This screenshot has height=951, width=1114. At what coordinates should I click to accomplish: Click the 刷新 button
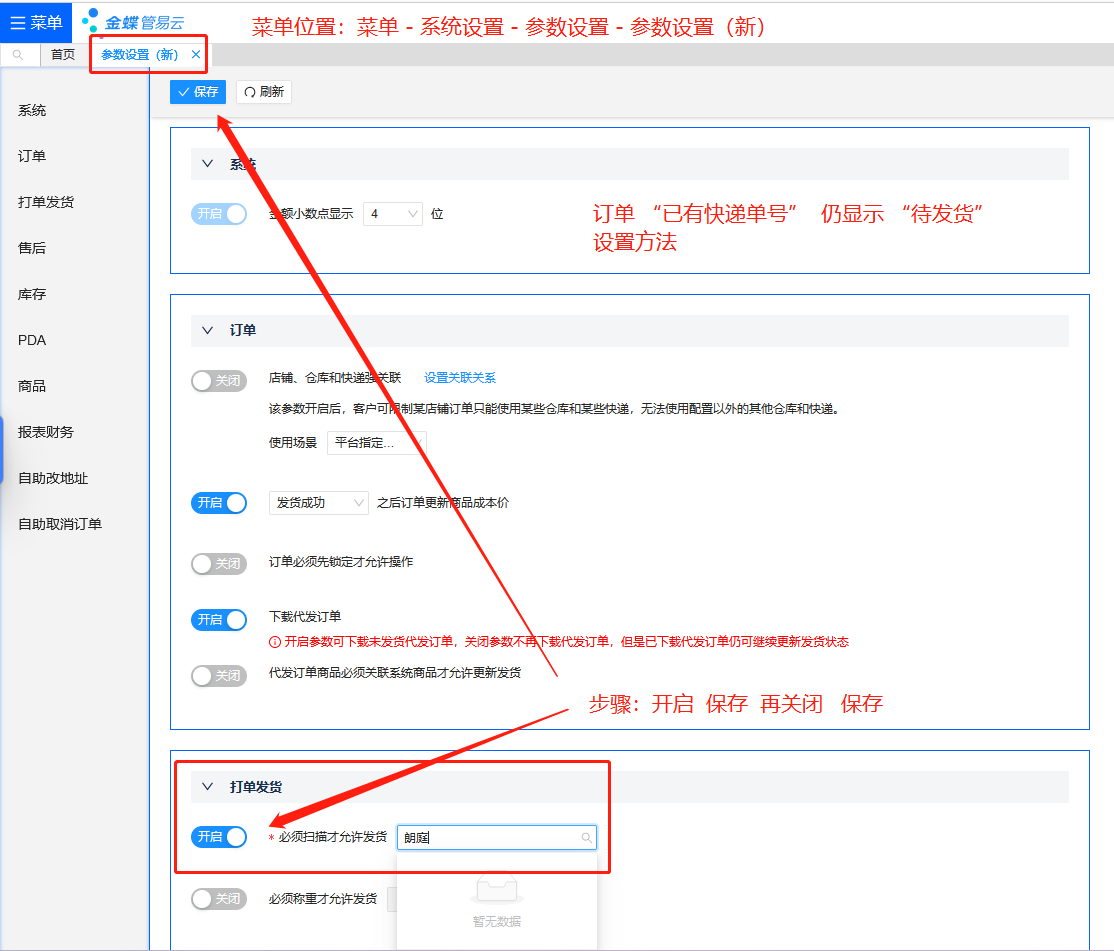(x=264, y=92)
